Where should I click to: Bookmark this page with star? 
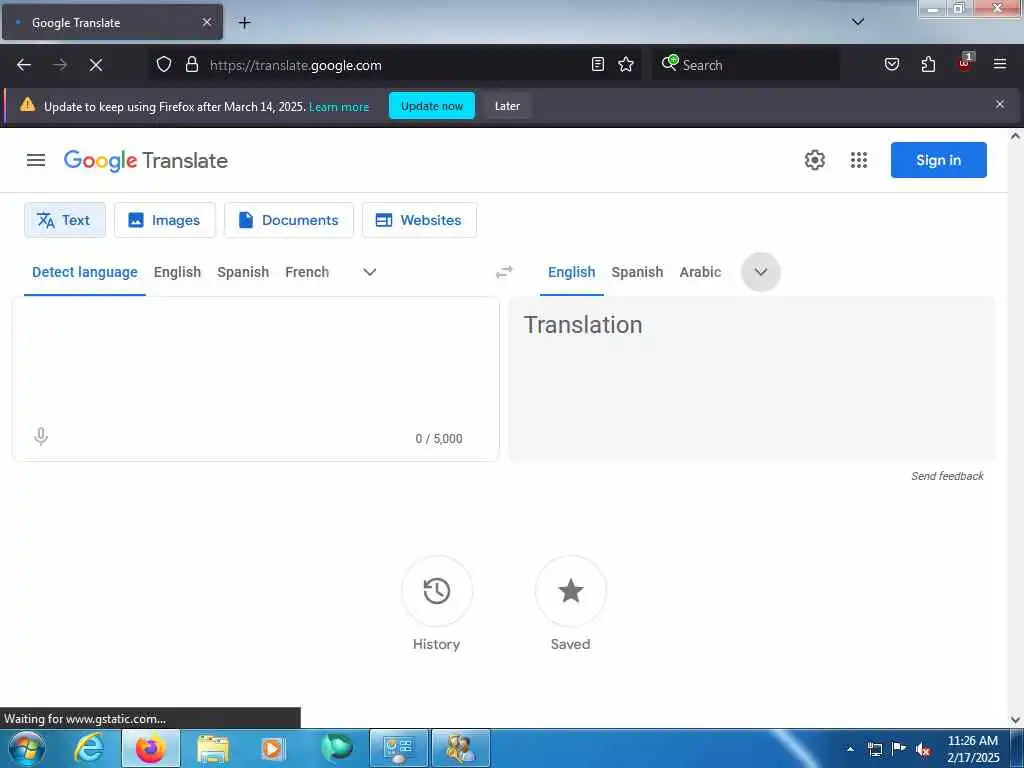626,64
